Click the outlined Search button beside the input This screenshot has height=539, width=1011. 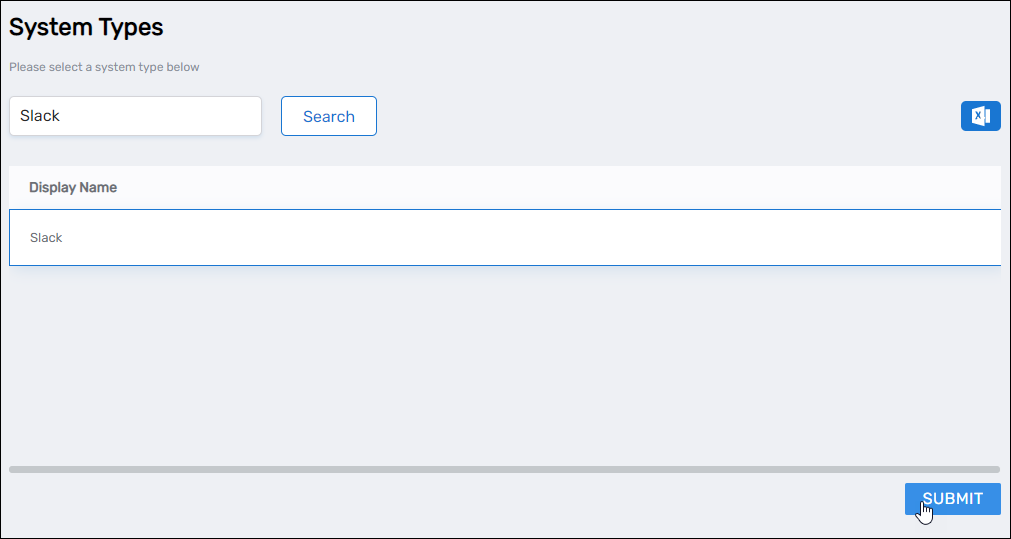328,116
